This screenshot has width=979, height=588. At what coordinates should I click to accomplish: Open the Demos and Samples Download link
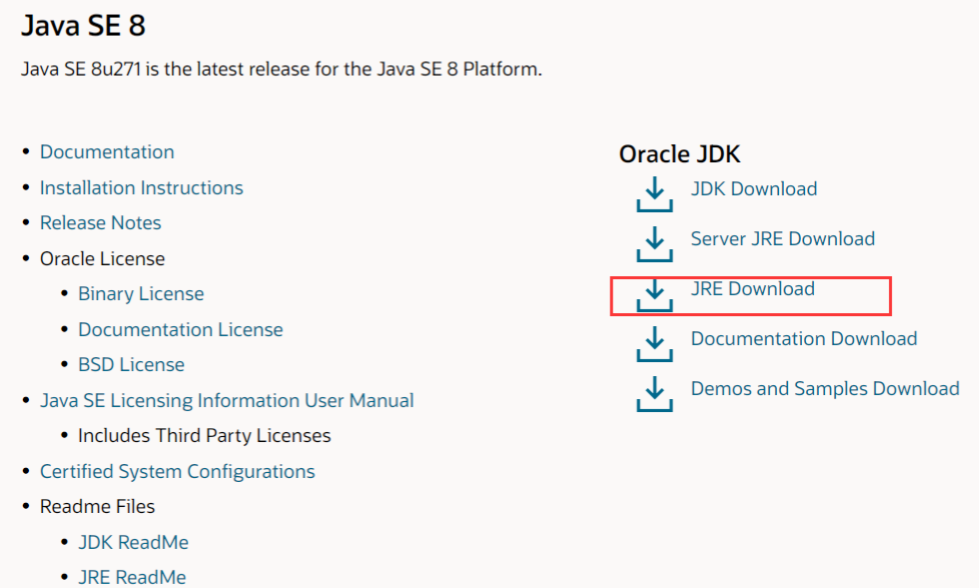[x=825, y=388]
